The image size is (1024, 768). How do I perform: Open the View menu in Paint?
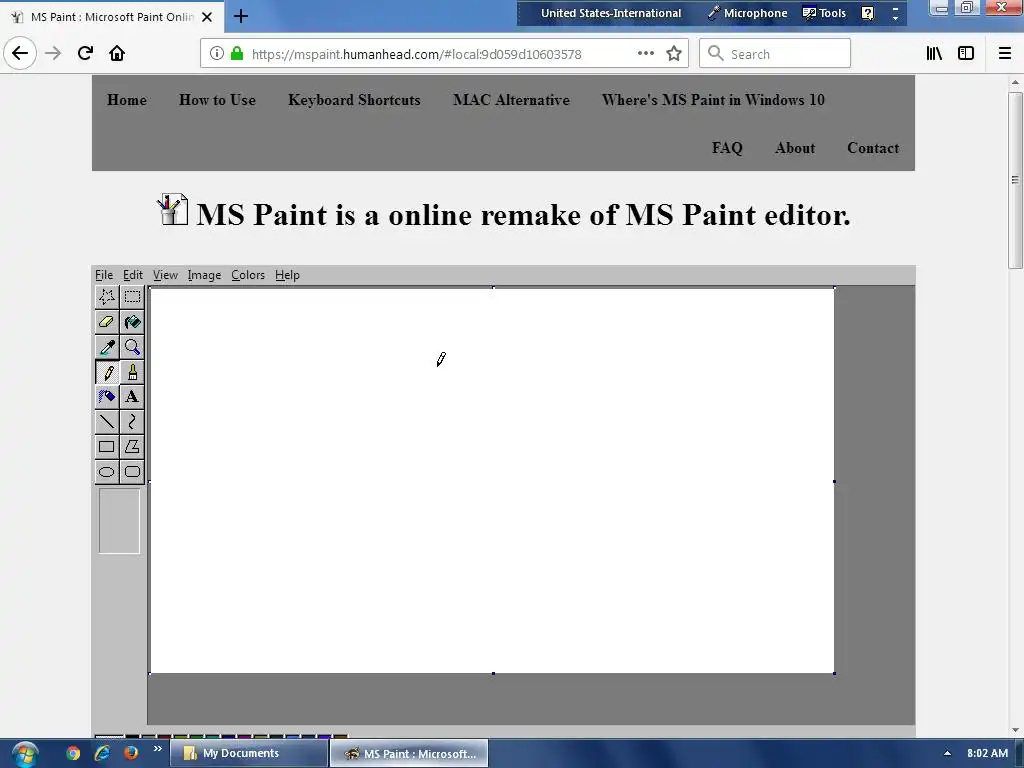165,275
